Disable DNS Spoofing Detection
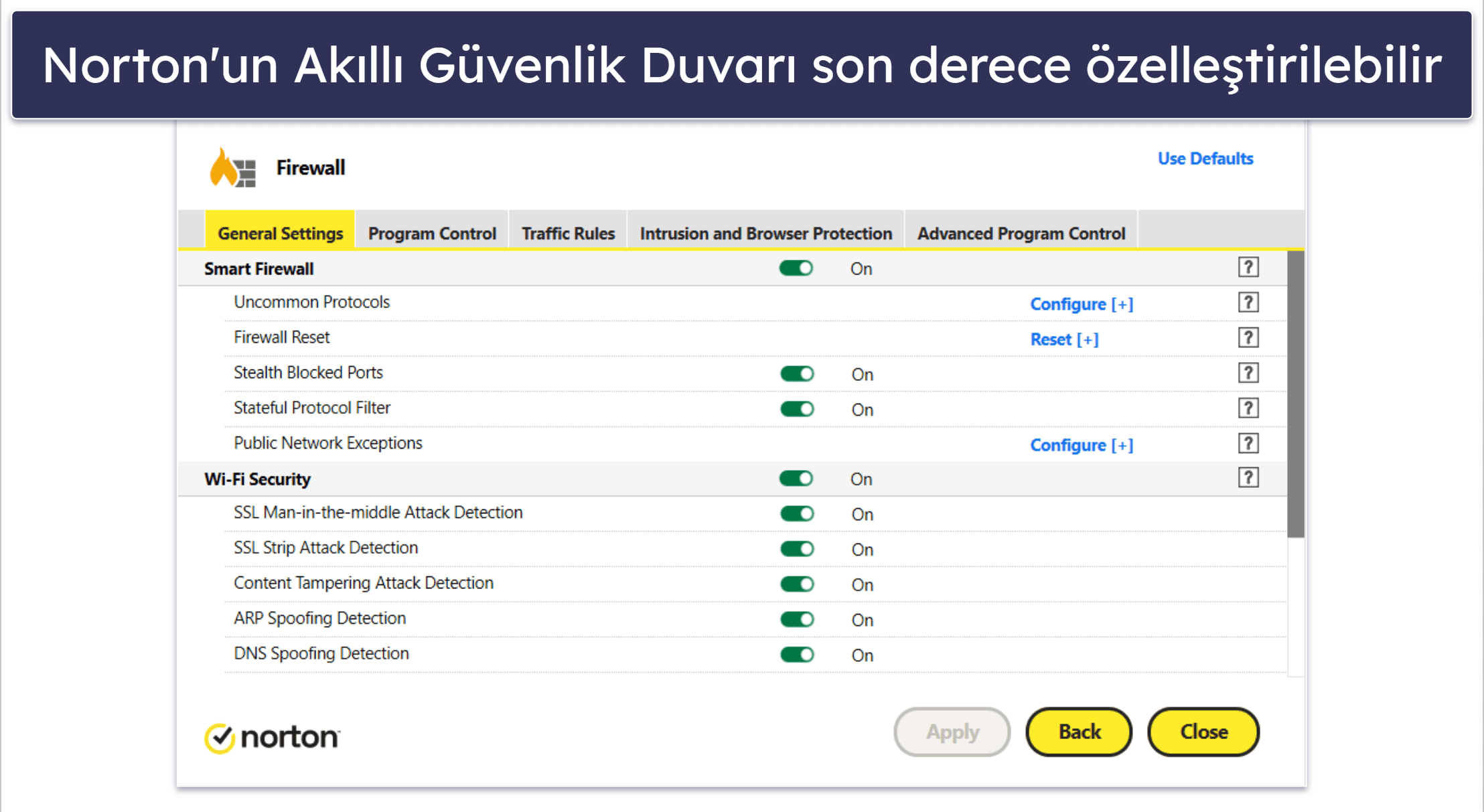 click(x=797, y=655)
